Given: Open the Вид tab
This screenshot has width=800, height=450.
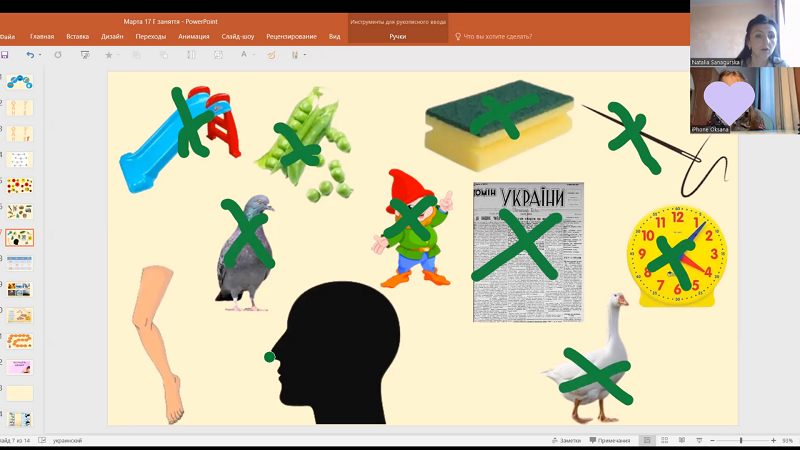Looking at the screenshot, I should (334, 37).
